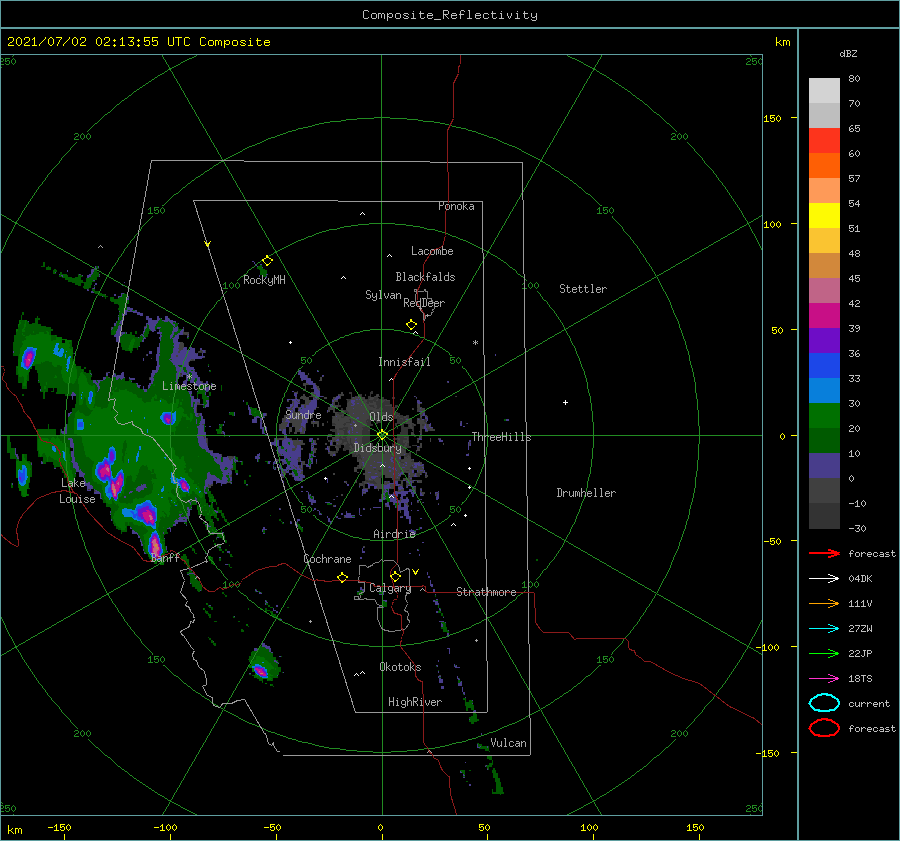Click the Ponoka label
900x841 pixels.
pos(456,206)
